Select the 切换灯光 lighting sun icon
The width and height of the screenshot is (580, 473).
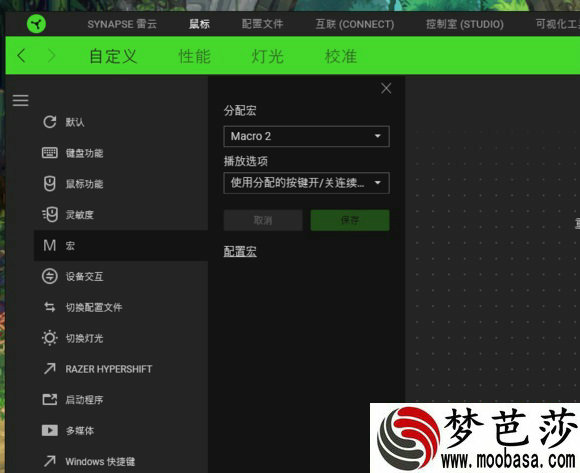click(x=50, y=338)
